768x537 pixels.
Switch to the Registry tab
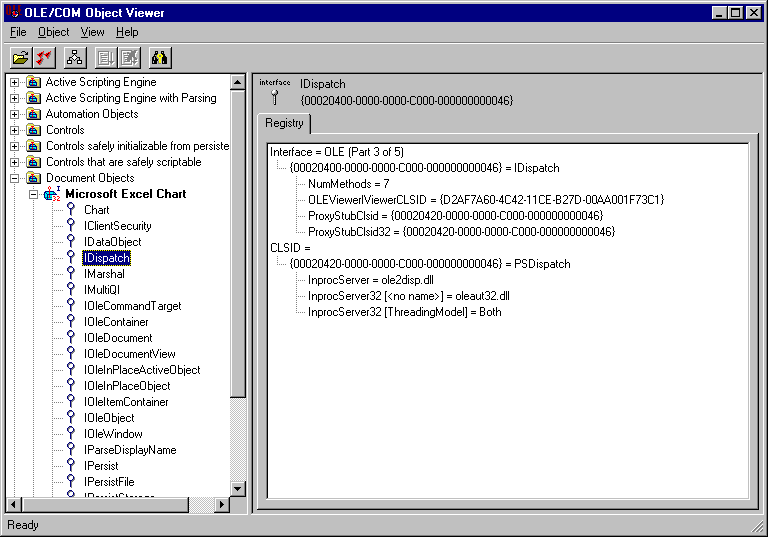284,123
